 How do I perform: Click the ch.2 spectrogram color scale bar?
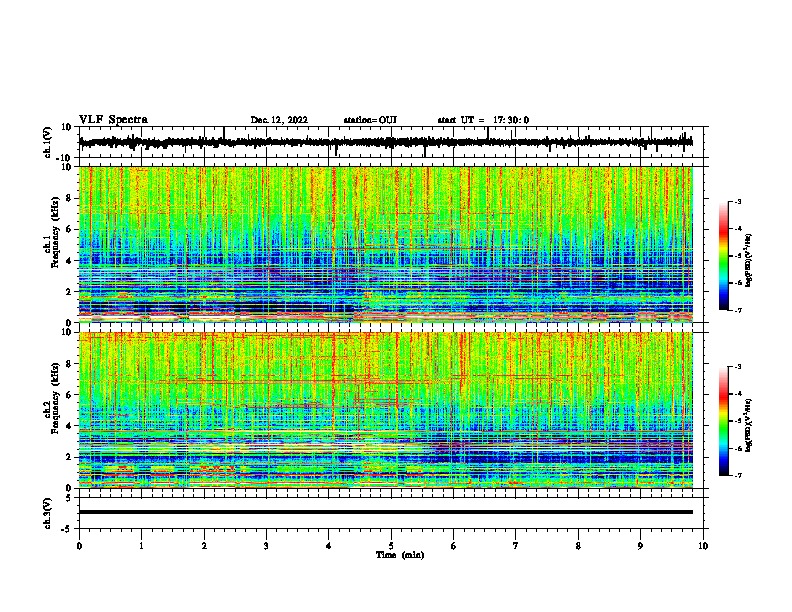(724, 421)
